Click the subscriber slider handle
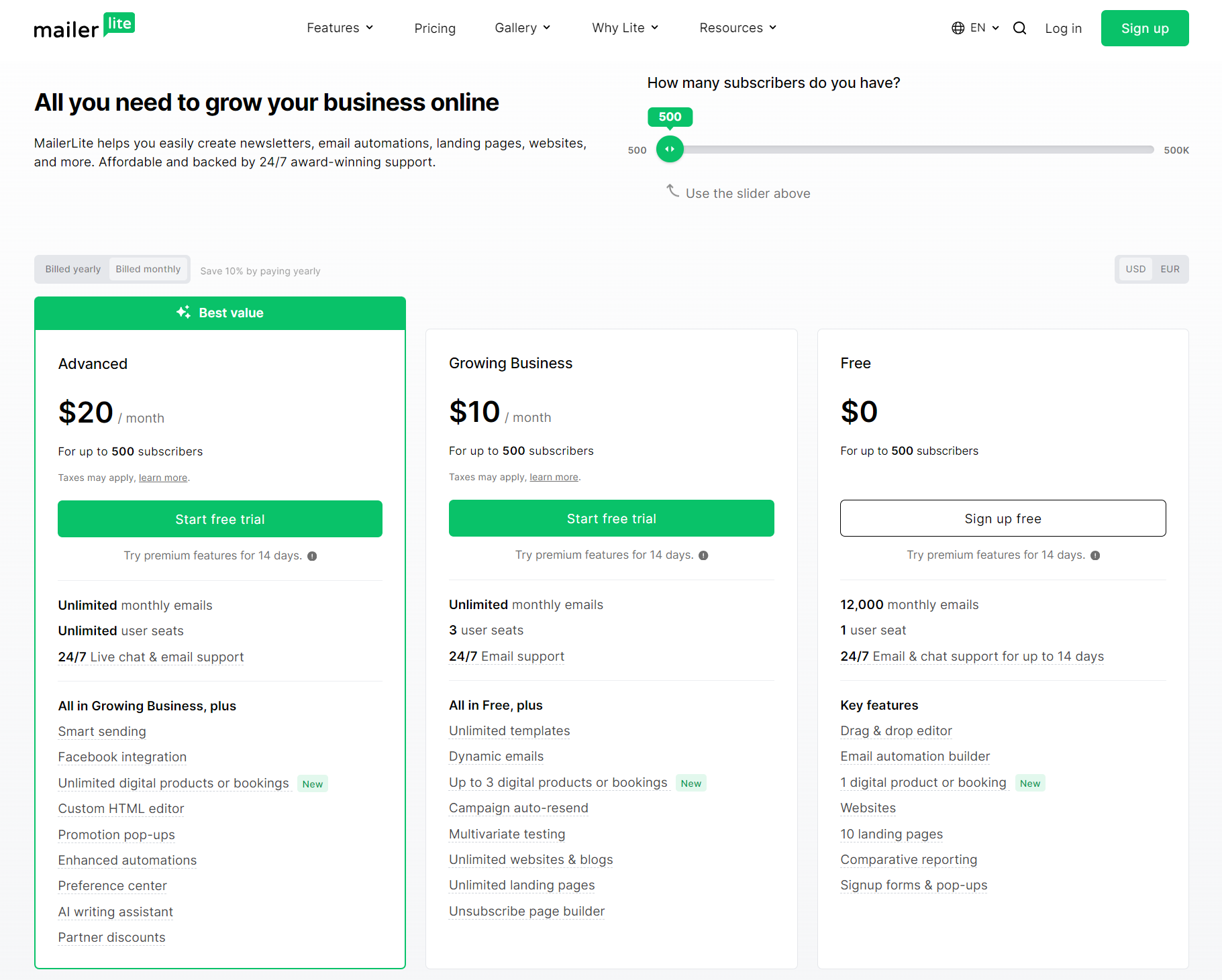 tap(670, 149)
